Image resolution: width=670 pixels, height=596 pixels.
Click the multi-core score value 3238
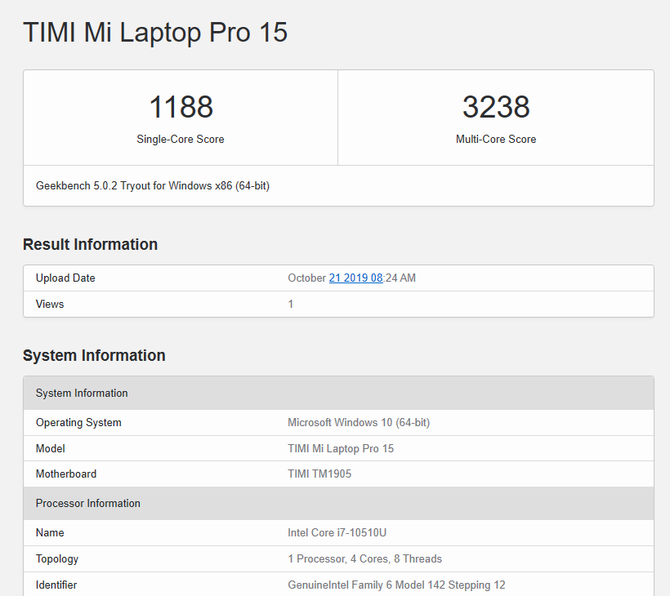496,107
